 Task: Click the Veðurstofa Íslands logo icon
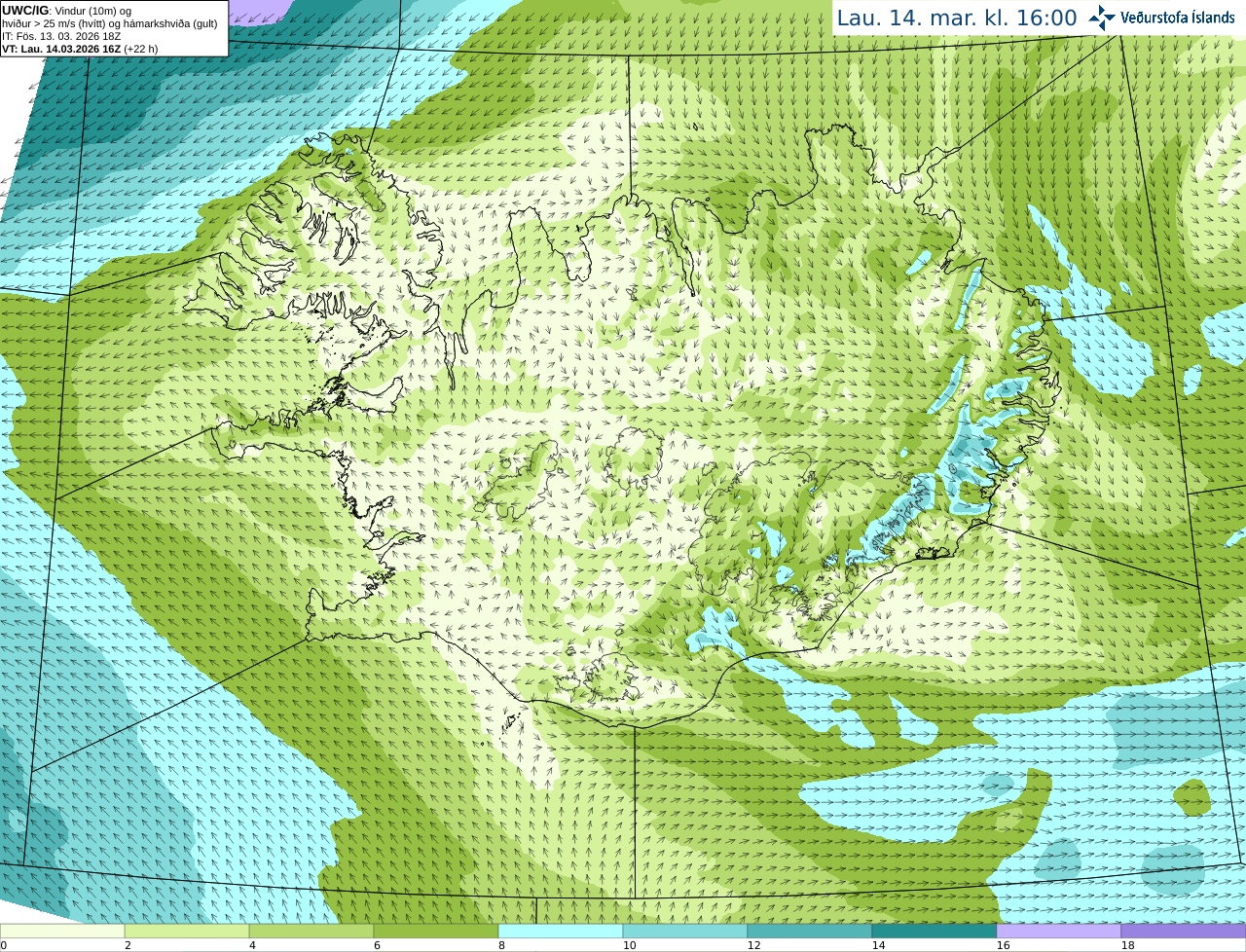(x=1102, y=18)
